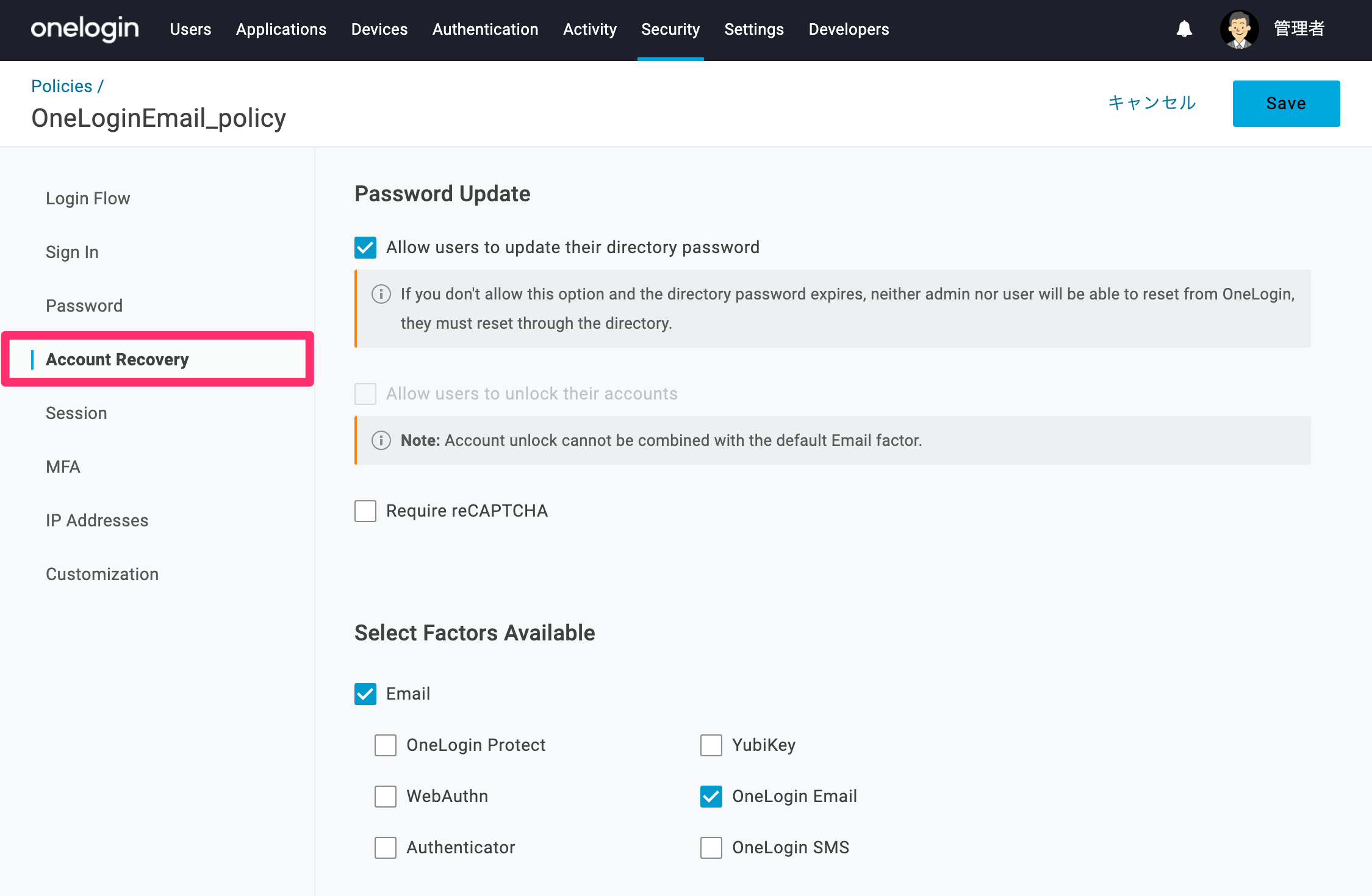Uncheck the OneLogin Email factor
Image resolution: width=1372 pixels, height=896 pixels.
pyautogui.click(x=711, y=797)
